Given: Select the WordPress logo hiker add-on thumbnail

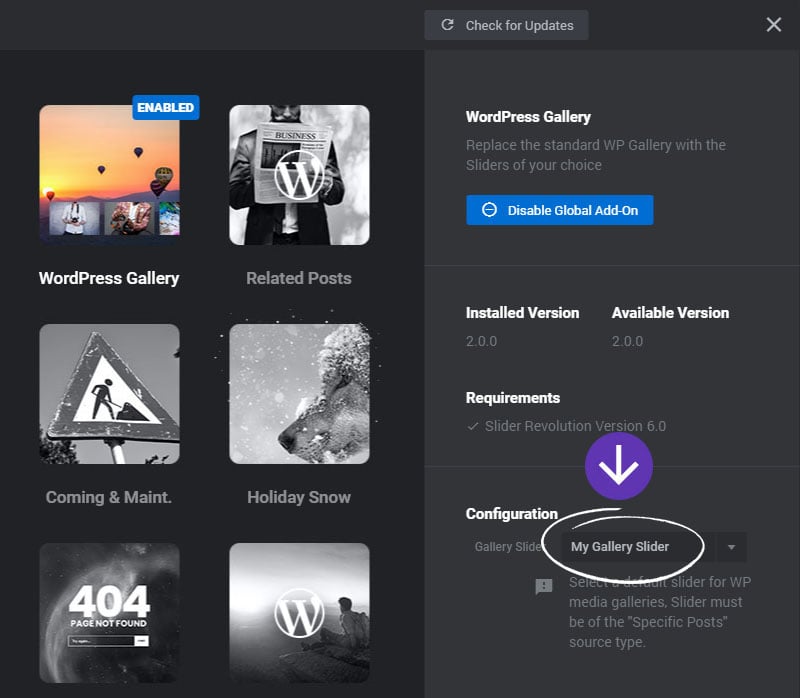Looking at the screenshot, I should click(x=299, y=613).
